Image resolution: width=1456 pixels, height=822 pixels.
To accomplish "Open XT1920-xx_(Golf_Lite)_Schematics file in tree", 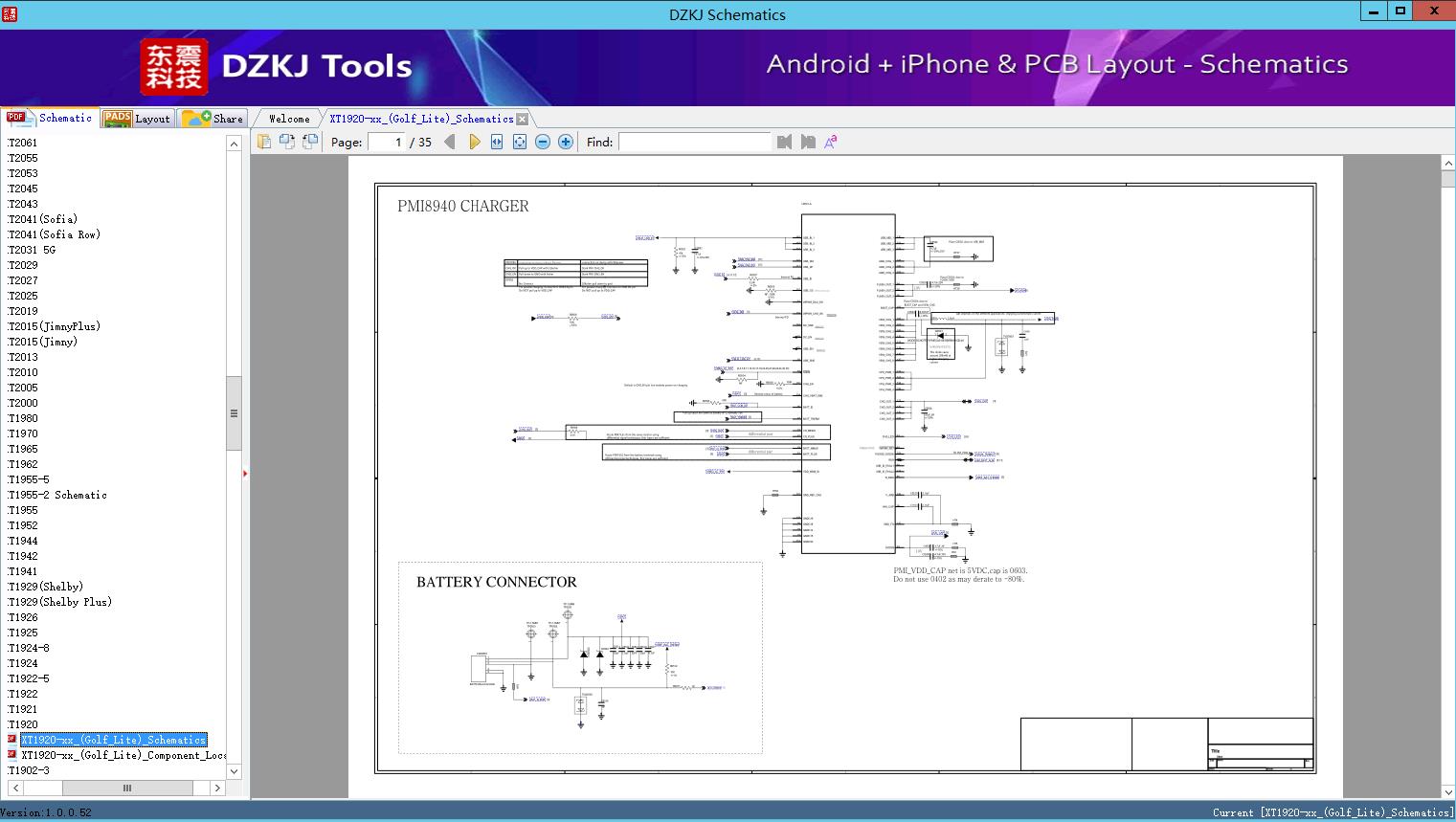I will [x=114, y=740].
